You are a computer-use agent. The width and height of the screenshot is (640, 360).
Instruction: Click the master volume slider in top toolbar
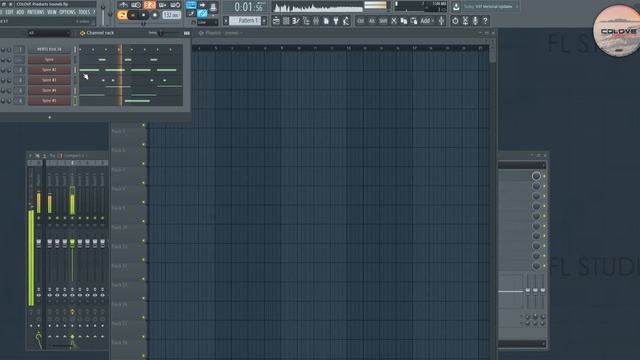[103, 13]
